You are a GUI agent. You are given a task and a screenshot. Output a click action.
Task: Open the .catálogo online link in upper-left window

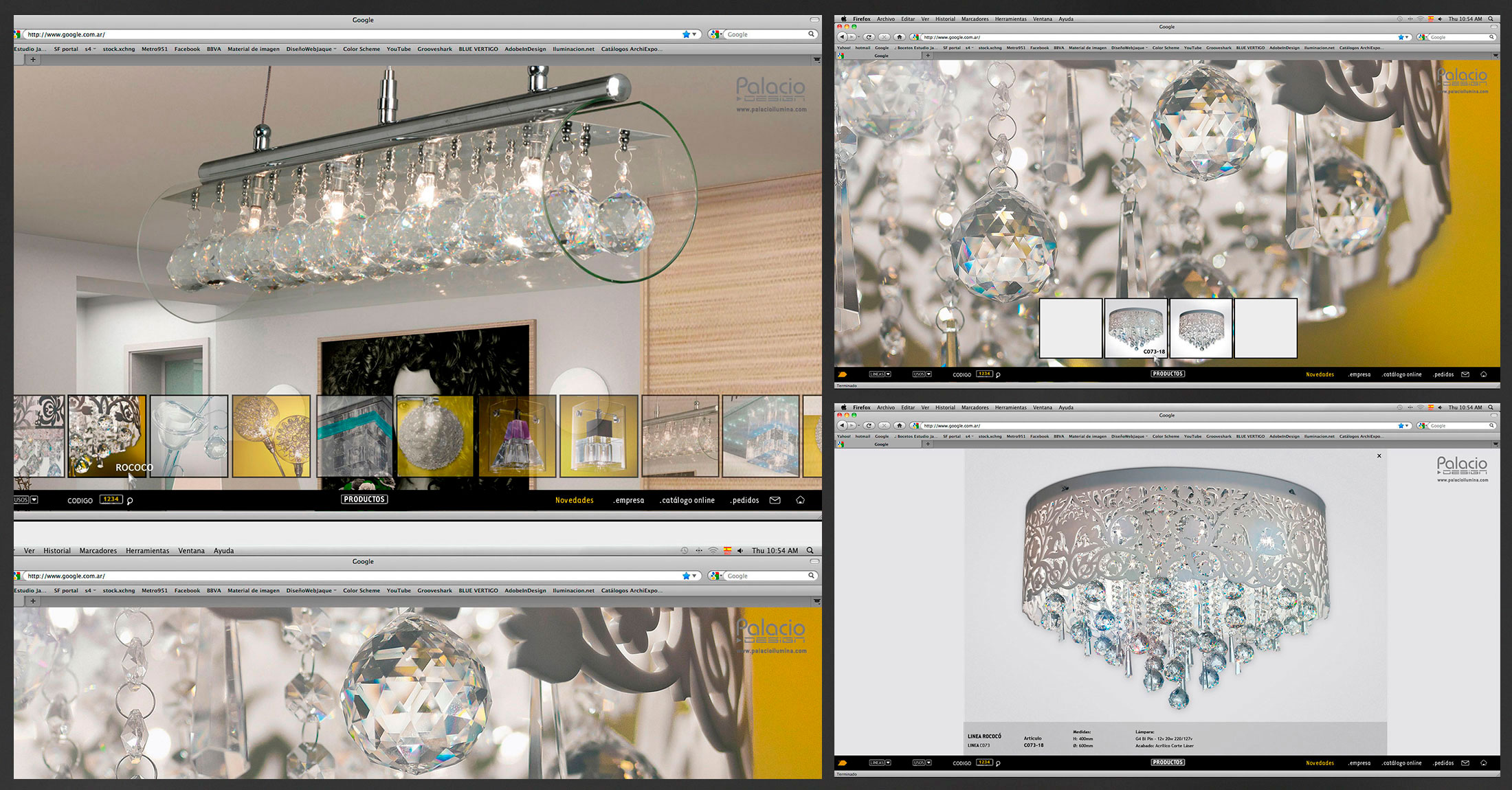click(687, 500)
